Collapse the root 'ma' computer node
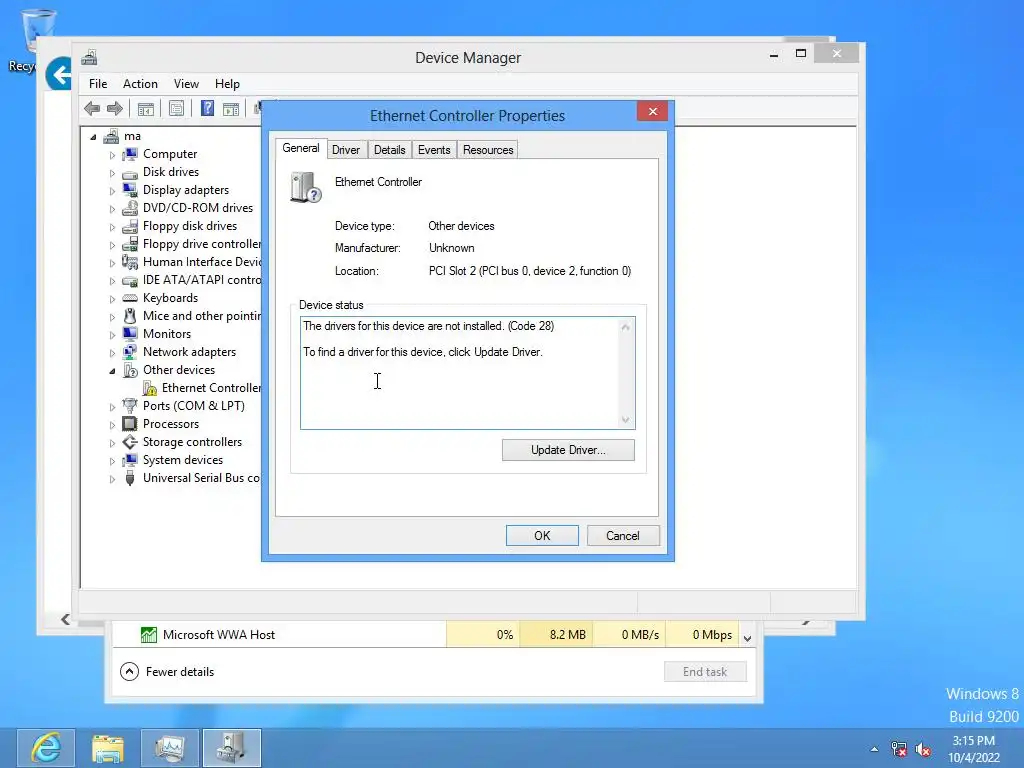1024x768 pixels. [93, 136]
